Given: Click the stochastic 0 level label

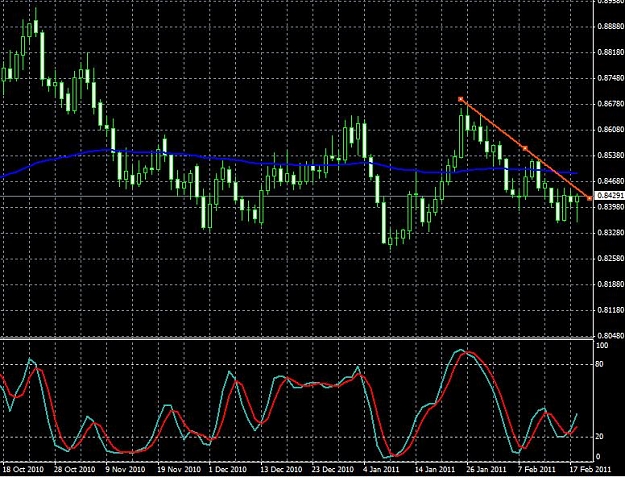Looking at the screenshot, I should (600, 457).
